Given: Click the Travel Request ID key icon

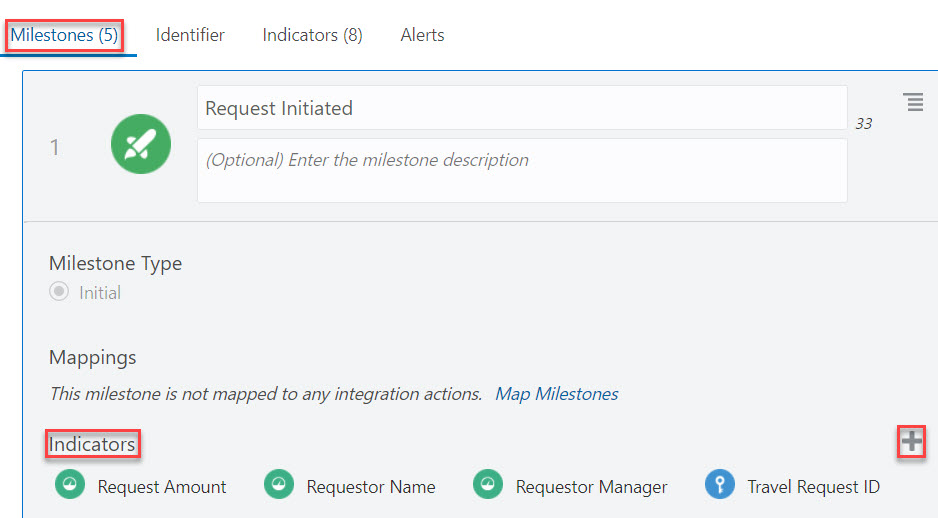Looking at the screenshot, I should 720,486.
